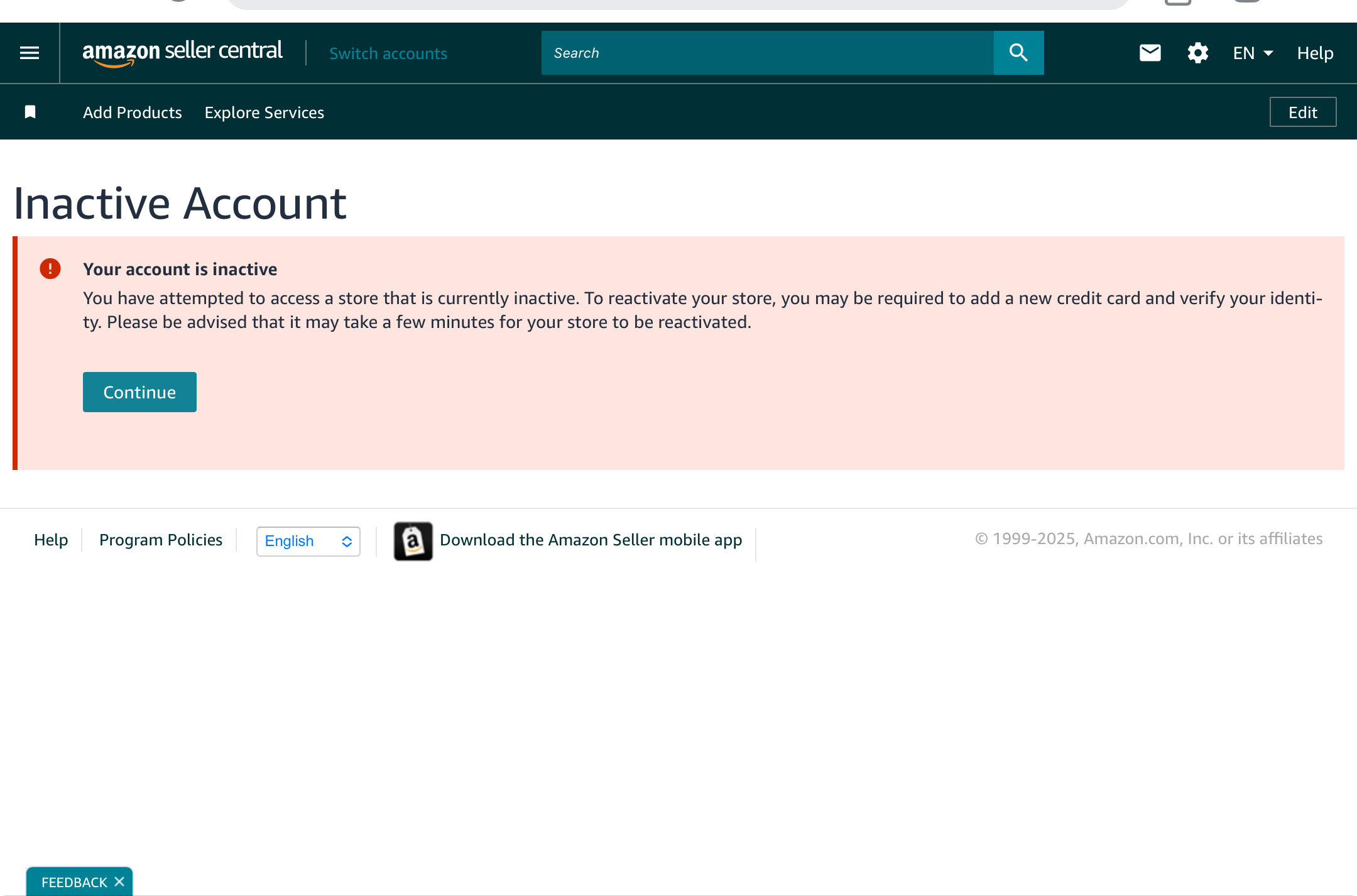Open the footer Help link
This screenshot has height=896, width=1357.
pyautogui.click(x=51, y=540)
